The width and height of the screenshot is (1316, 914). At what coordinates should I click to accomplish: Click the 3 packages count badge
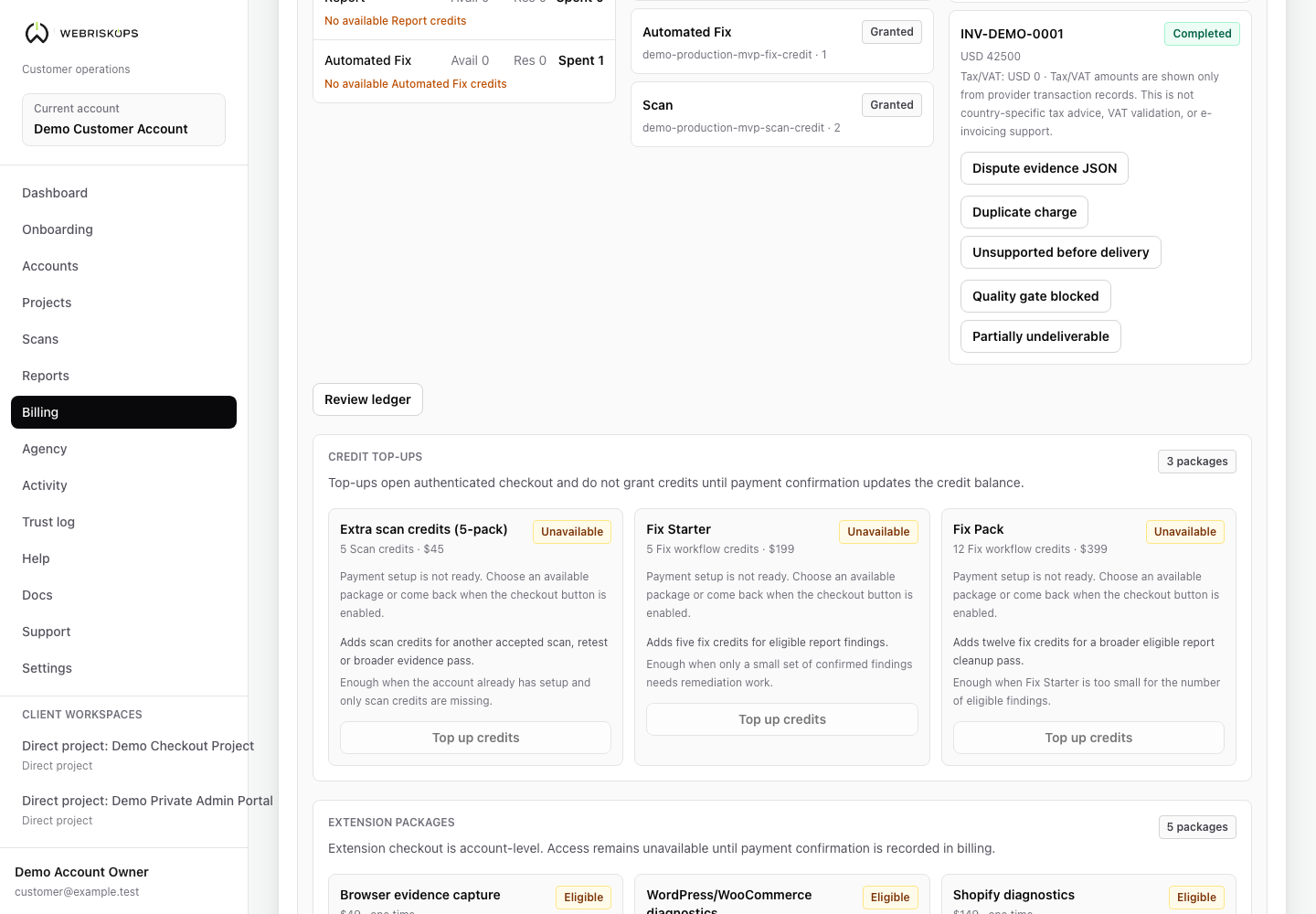click(1197, 462)
